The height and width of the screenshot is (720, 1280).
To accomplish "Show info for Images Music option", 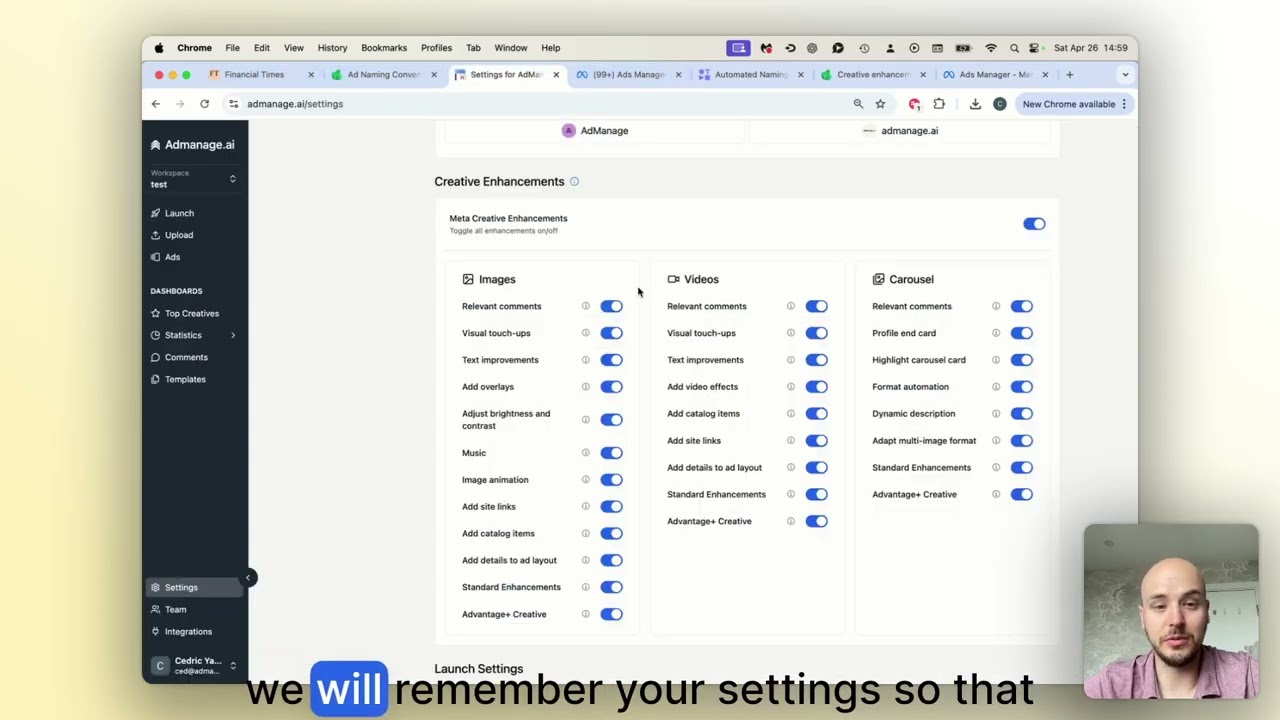I will coord(586,453).
